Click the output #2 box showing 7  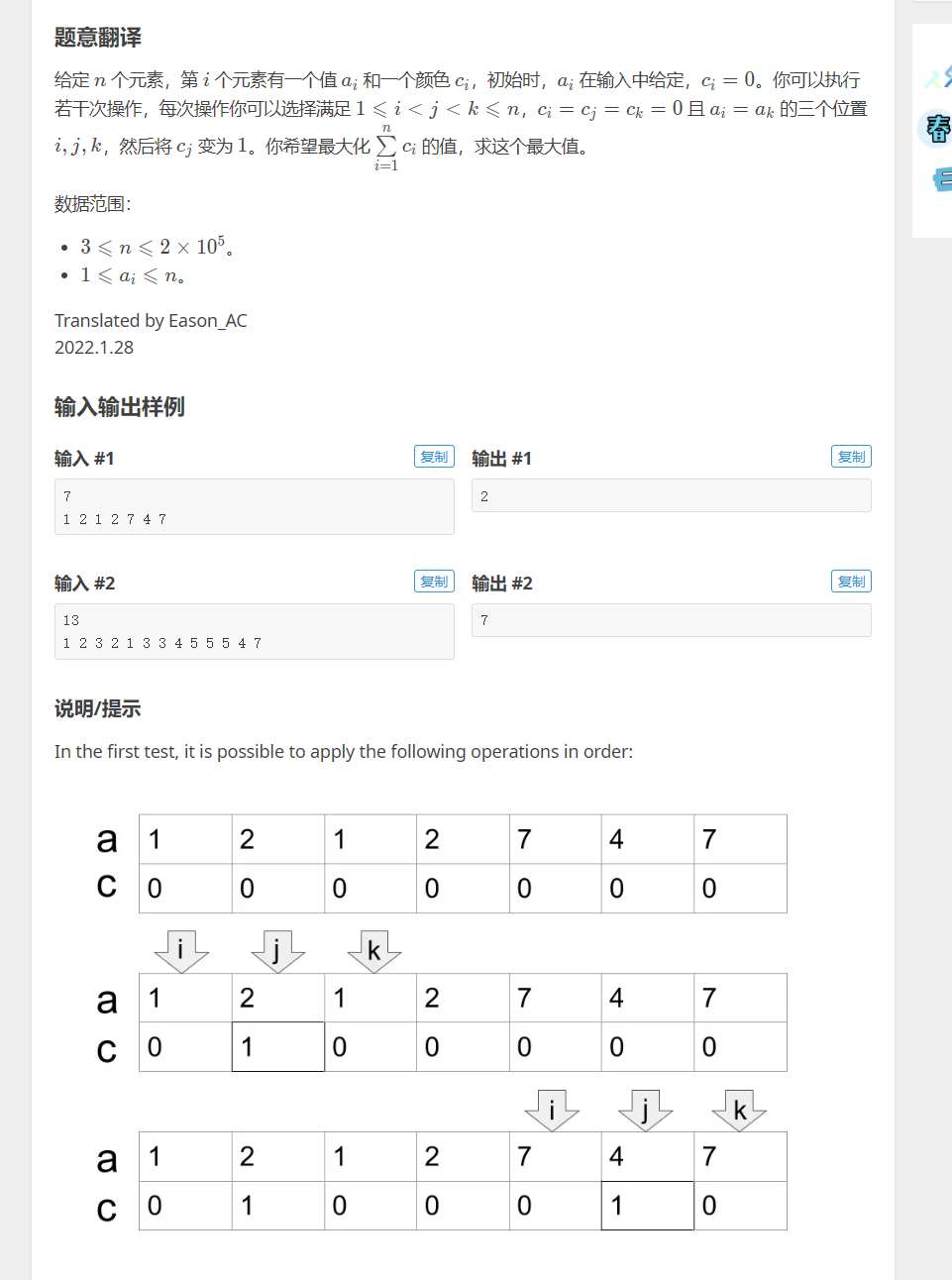pyautogui.click(x=672, y=620)
